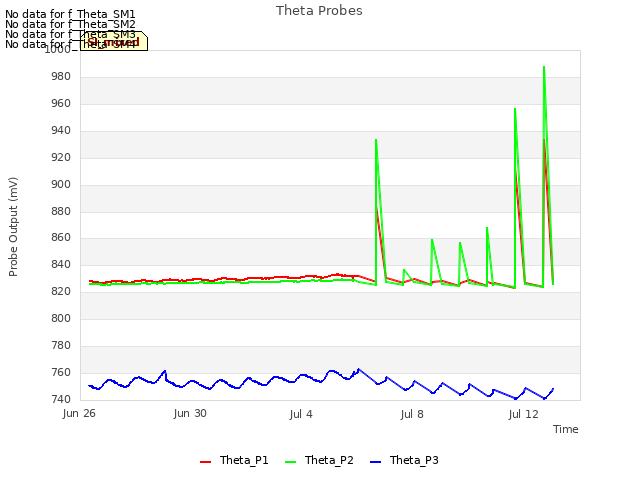Click the first green spike peak near 934
This screenshot has height=480, width=640.
[x=376, y=140]
